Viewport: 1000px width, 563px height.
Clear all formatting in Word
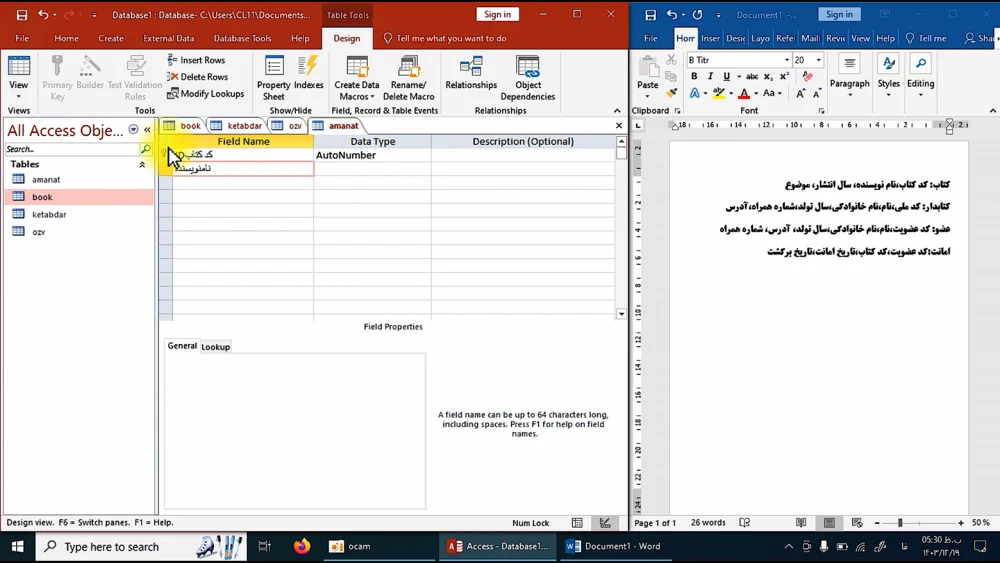[x=807, y=77]
